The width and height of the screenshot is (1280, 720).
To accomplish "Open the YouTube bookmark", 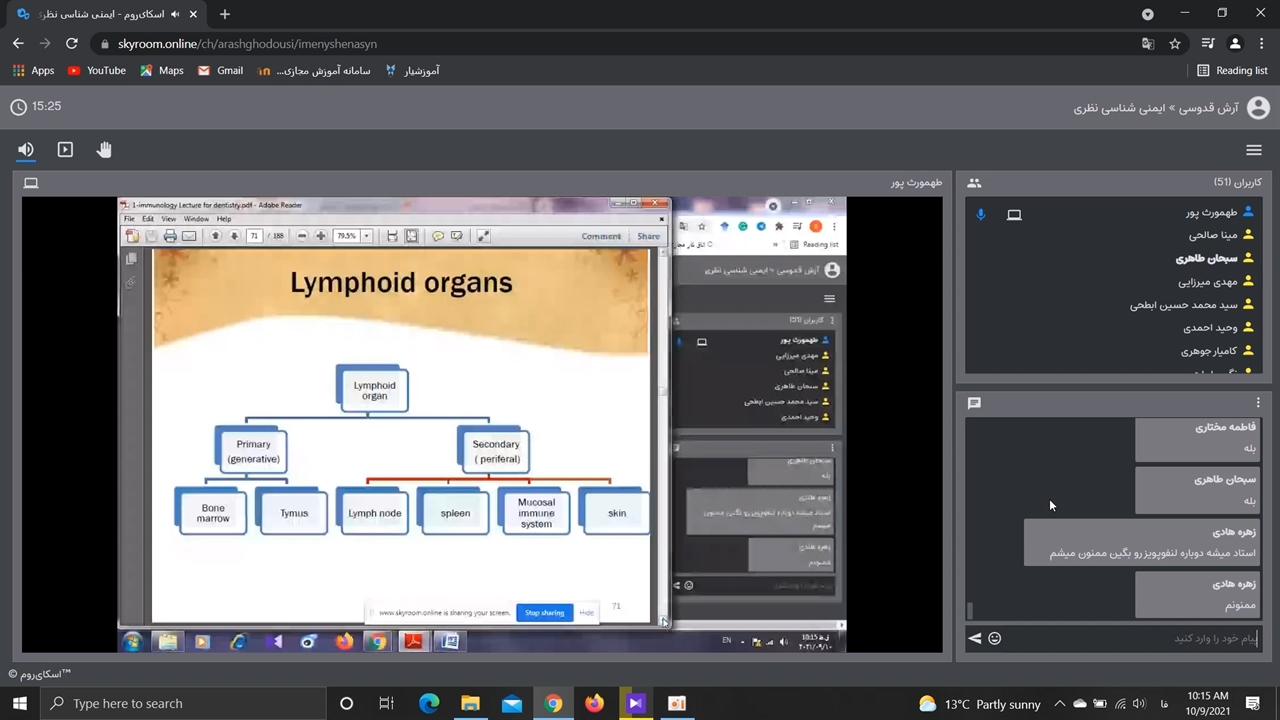I will tap(96, 71).
